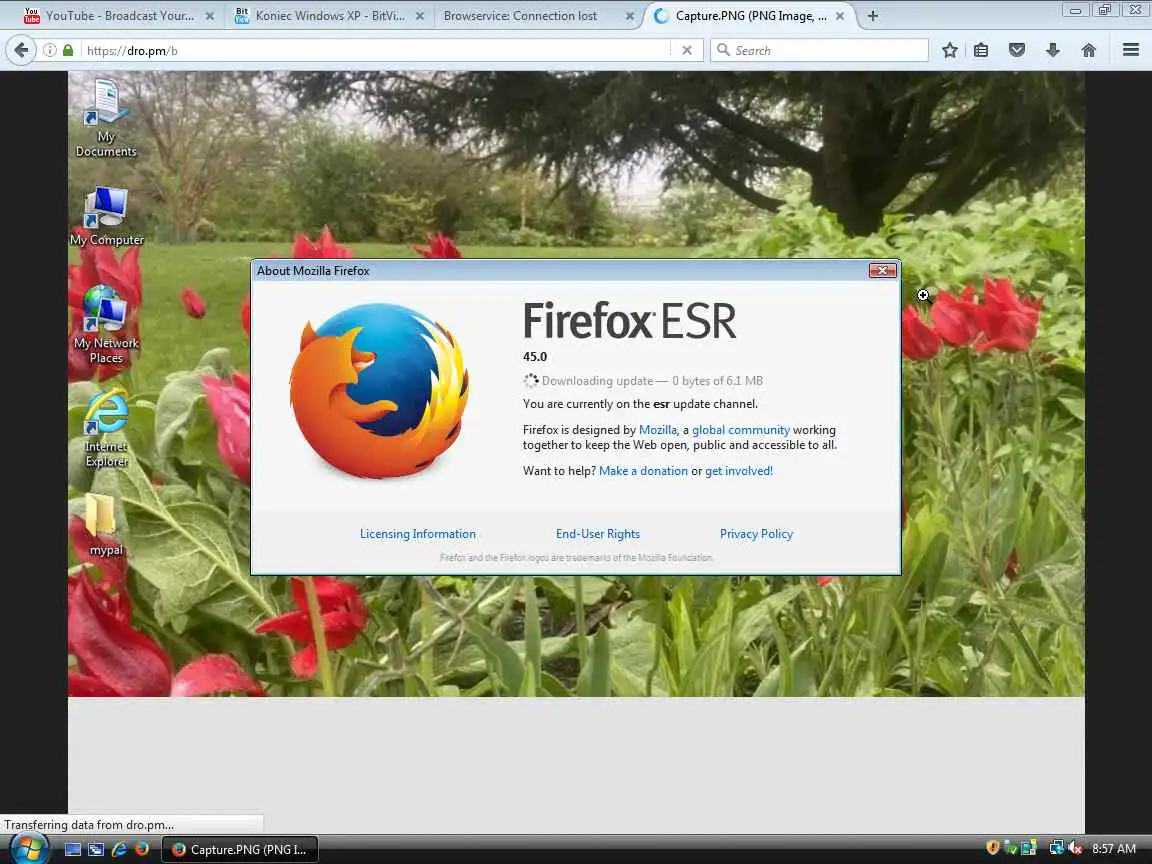This screenshot has height=864, width=1152.
Task: Click the security shield tray icon
Action: pos(993,848)
